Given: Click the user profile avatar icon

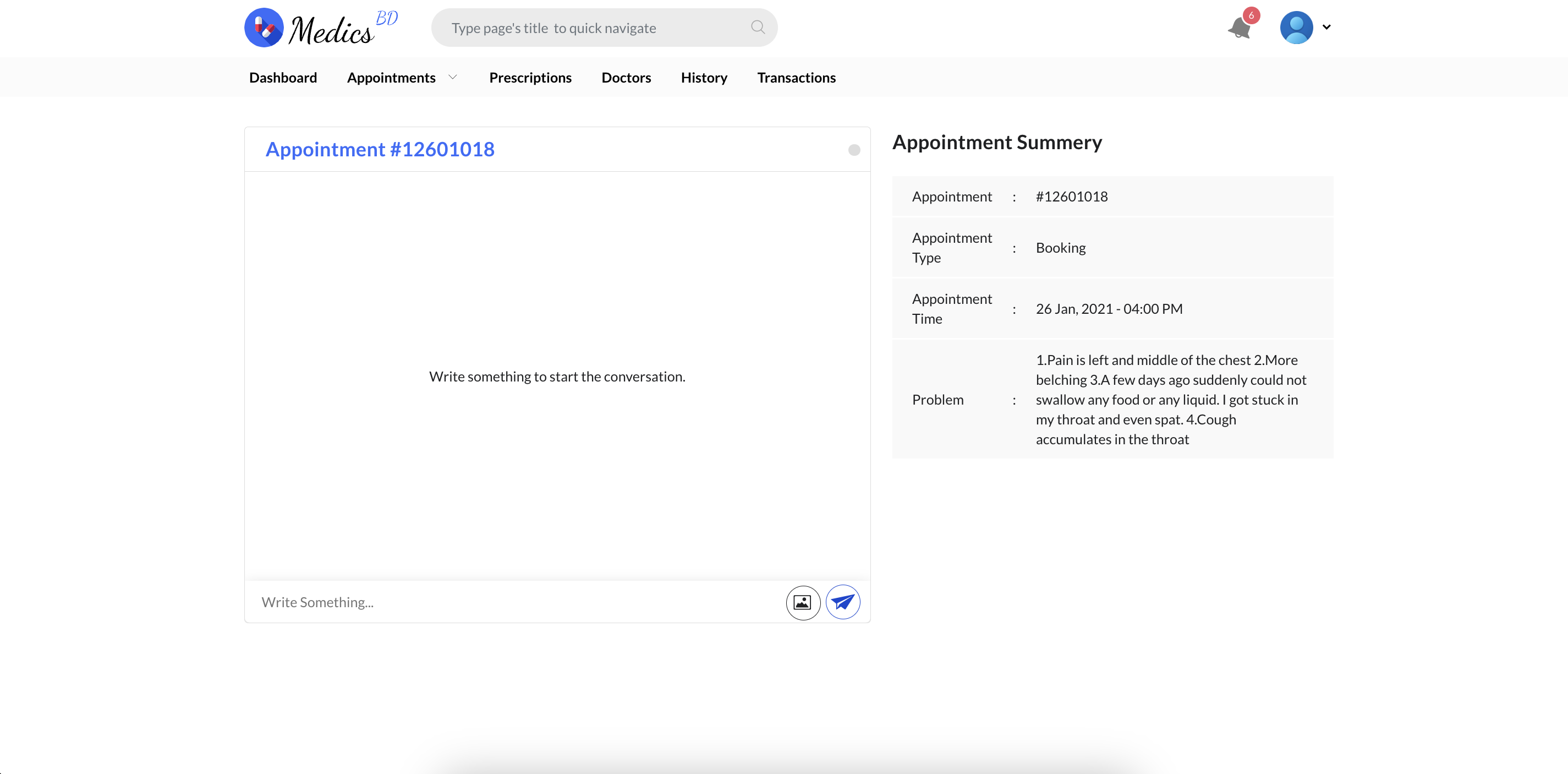Looking at the screenshot, I should click(1296, 28).
